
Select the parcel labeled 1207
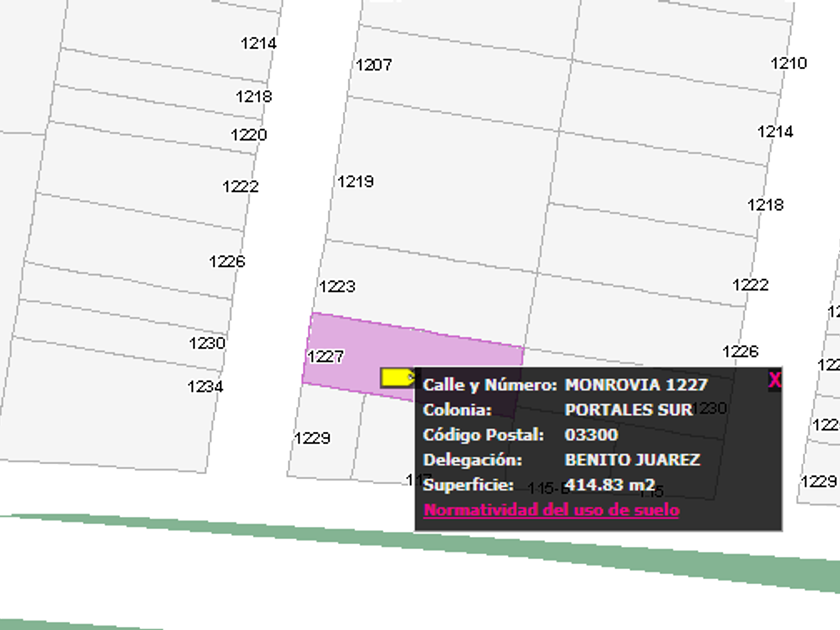374,65
